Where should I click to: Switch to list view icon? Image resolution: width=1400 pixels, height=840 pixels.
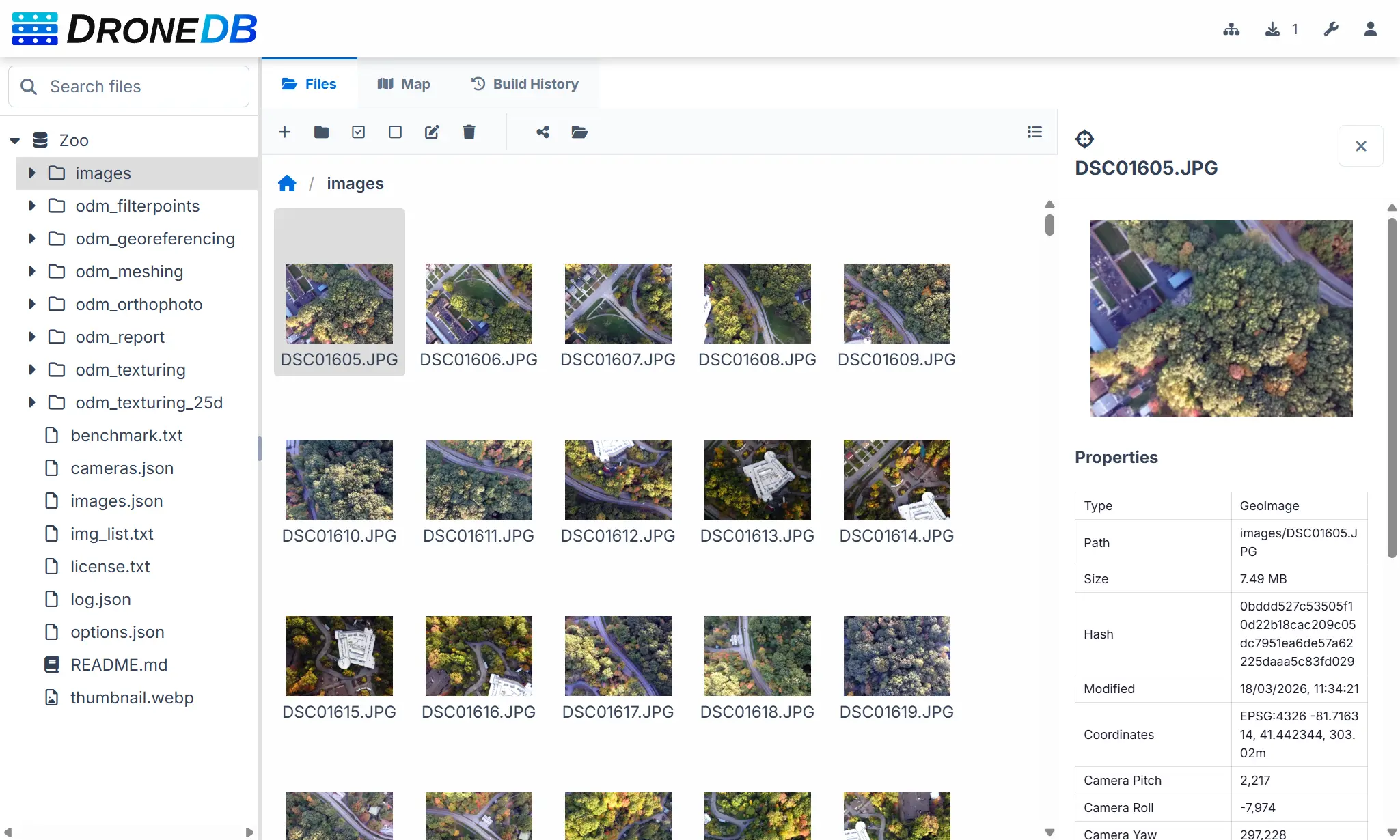tap(1034, 132)
